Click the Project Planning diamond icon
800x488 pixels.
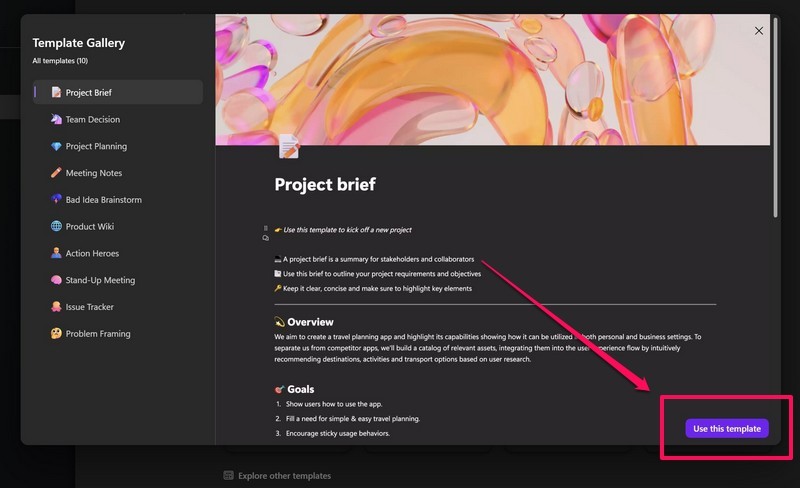56,146
